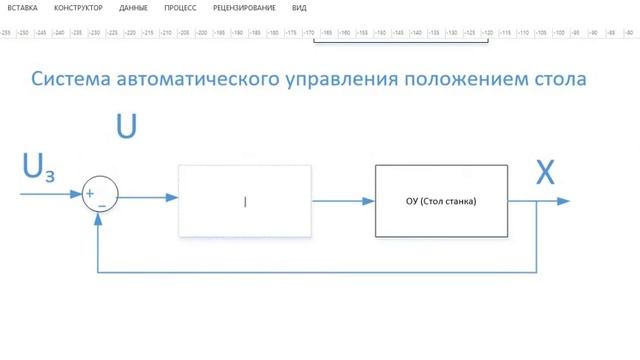Select the diagram title text
This screenshot has height=360, width=640.
click(x=309, y=78)
